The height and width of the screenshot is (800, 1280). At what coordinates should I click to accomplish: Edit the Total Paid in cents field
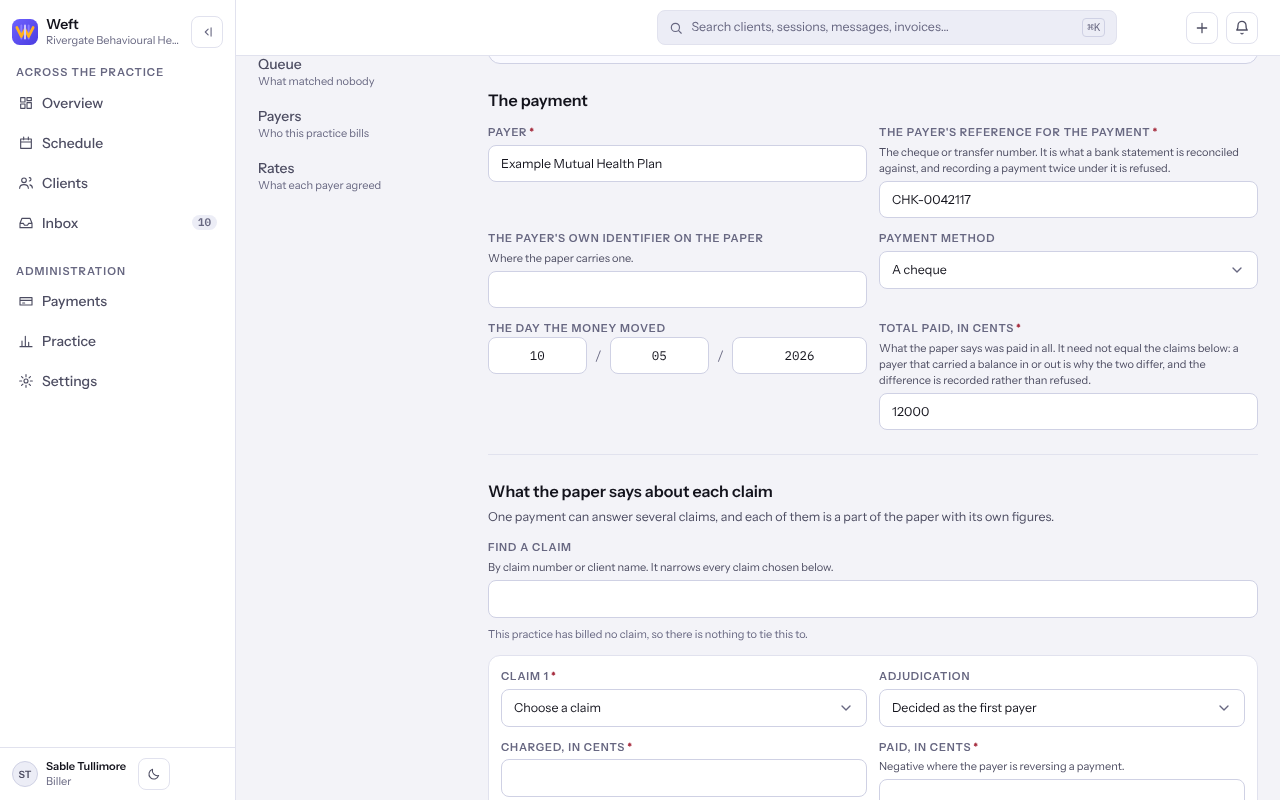(1068, 412)
